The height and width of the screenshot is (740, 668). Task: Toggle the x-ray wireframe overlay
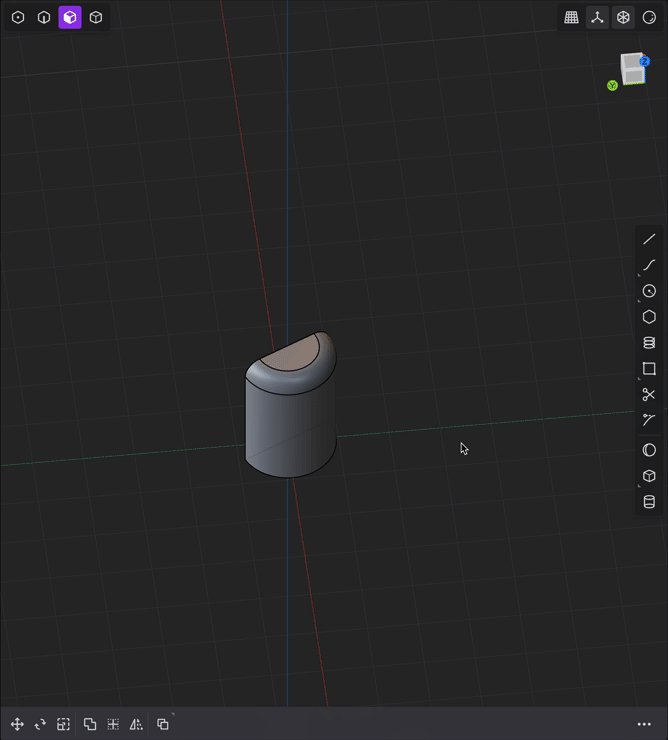click(623, 17)
